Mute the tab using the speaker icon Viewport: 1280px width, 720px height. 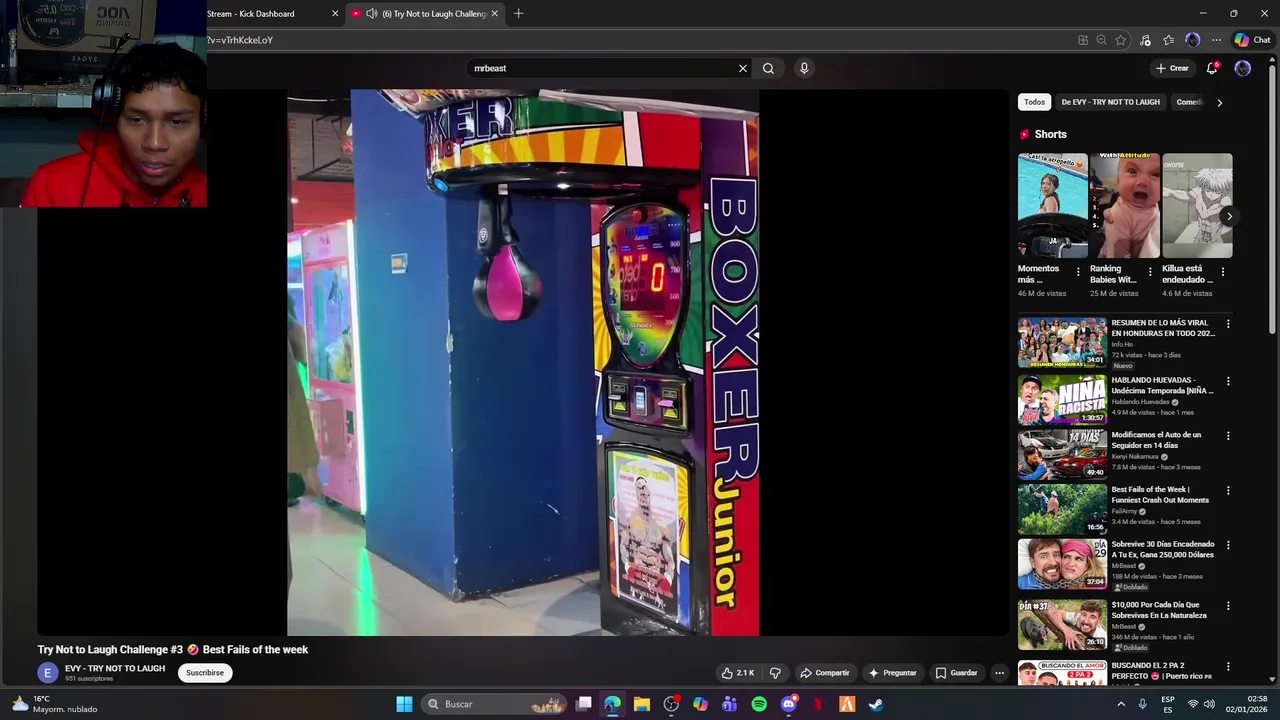tap(372, 14)
